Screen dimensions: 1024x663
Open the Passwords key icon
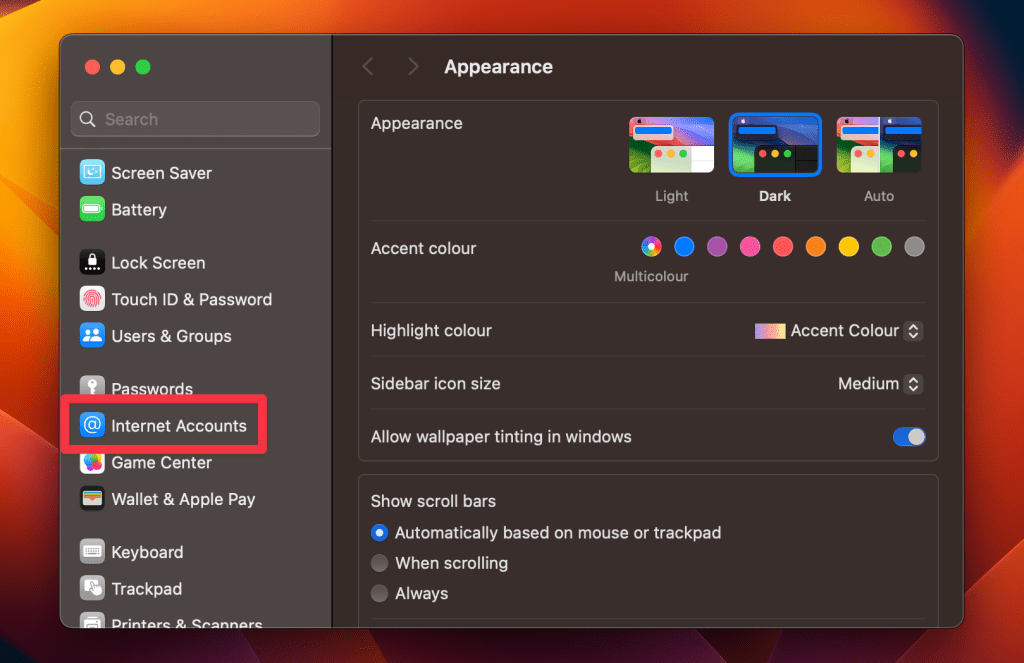coord(92,387)
